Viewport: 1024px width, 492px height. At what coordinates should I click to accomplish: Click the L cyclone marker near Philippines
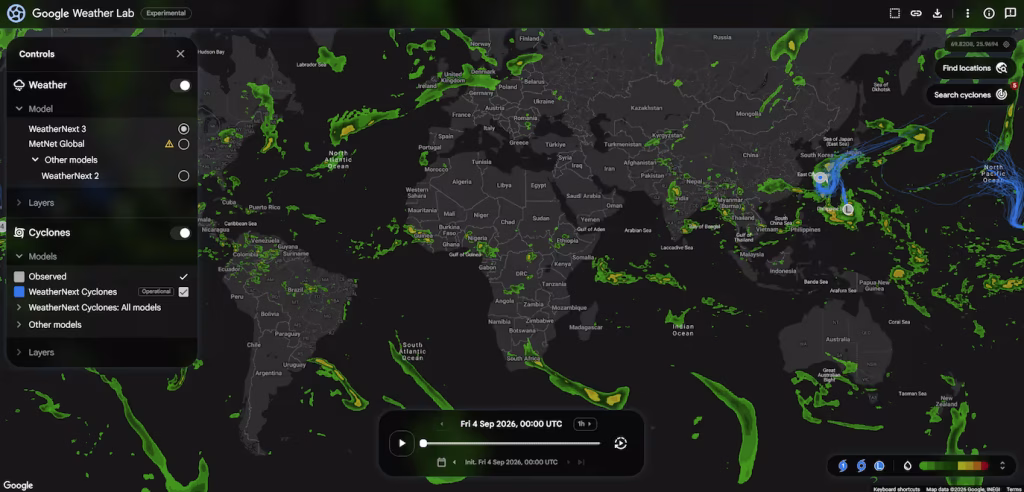click(848, 210)
